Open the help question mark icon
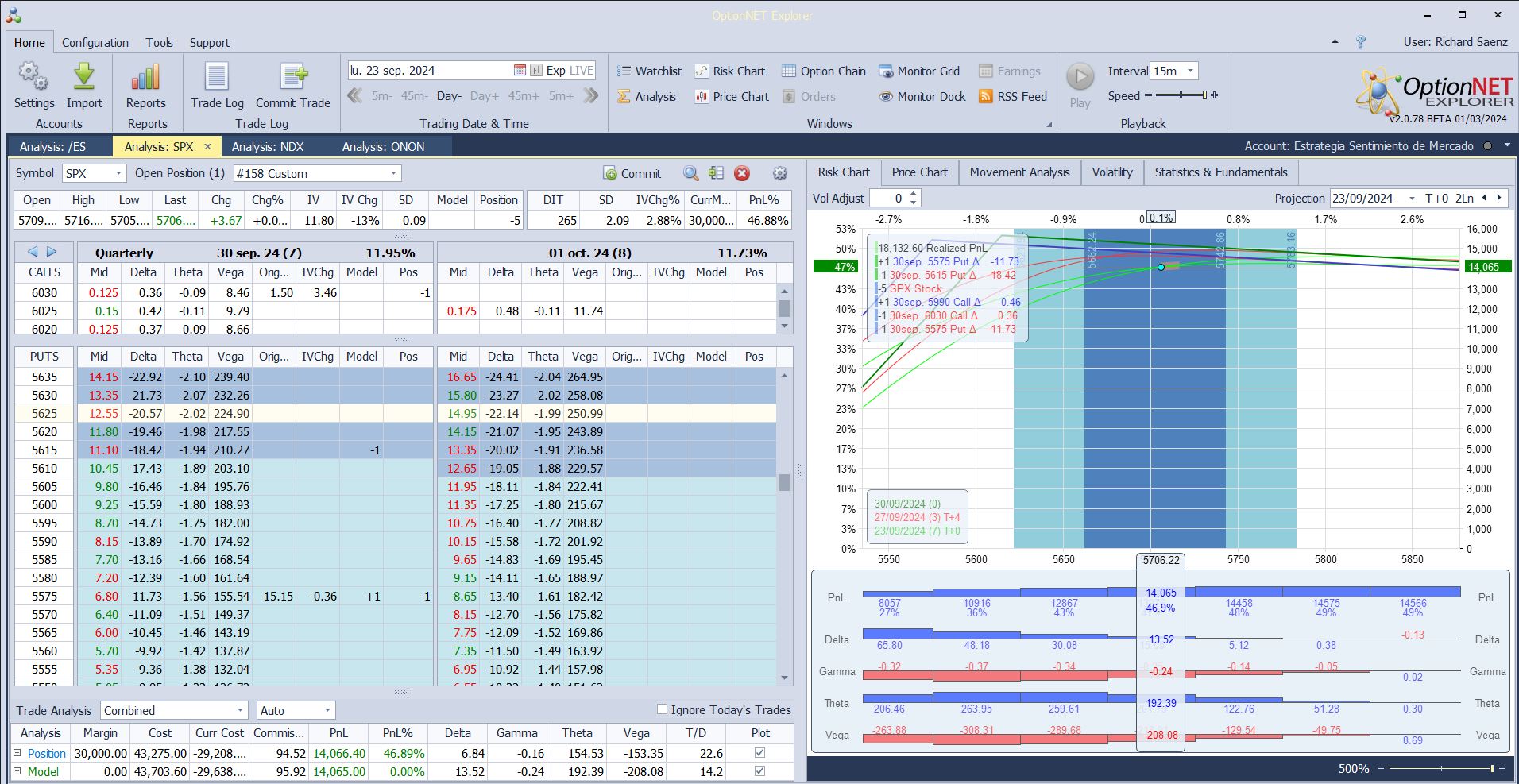The image size is (1519, 784). [x=1361, y=42]
